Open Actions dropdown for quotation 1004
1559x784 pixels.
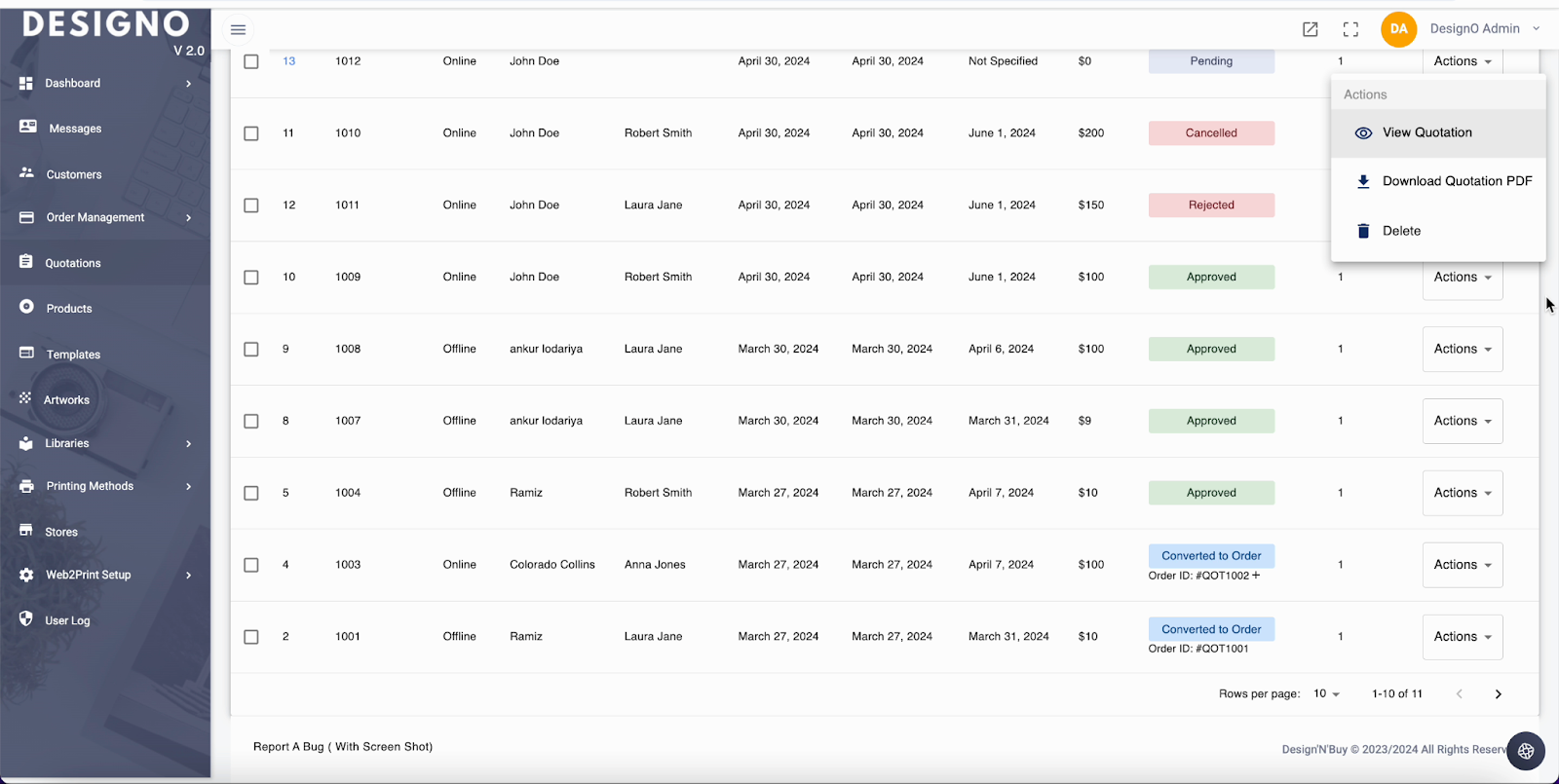click(1462, 493)
